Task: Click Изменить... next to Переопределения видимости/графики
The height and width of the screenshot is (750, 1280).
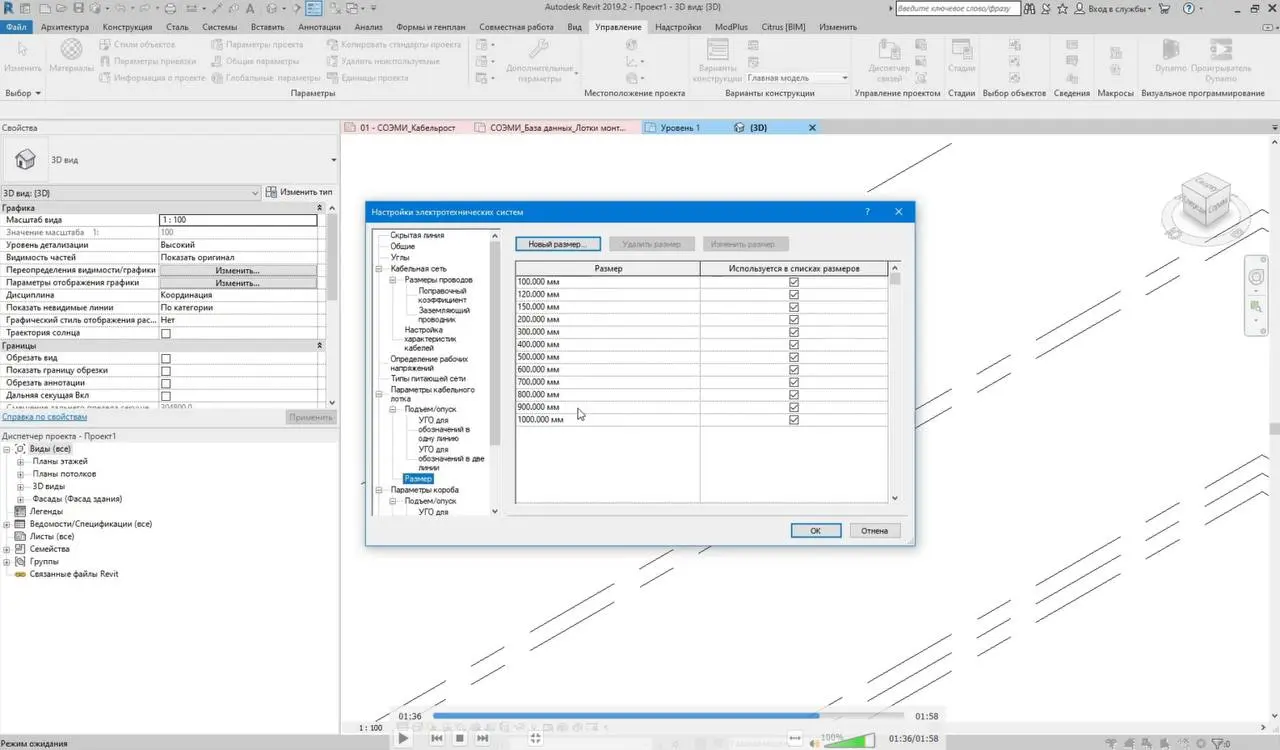Action: click(238, 271)
